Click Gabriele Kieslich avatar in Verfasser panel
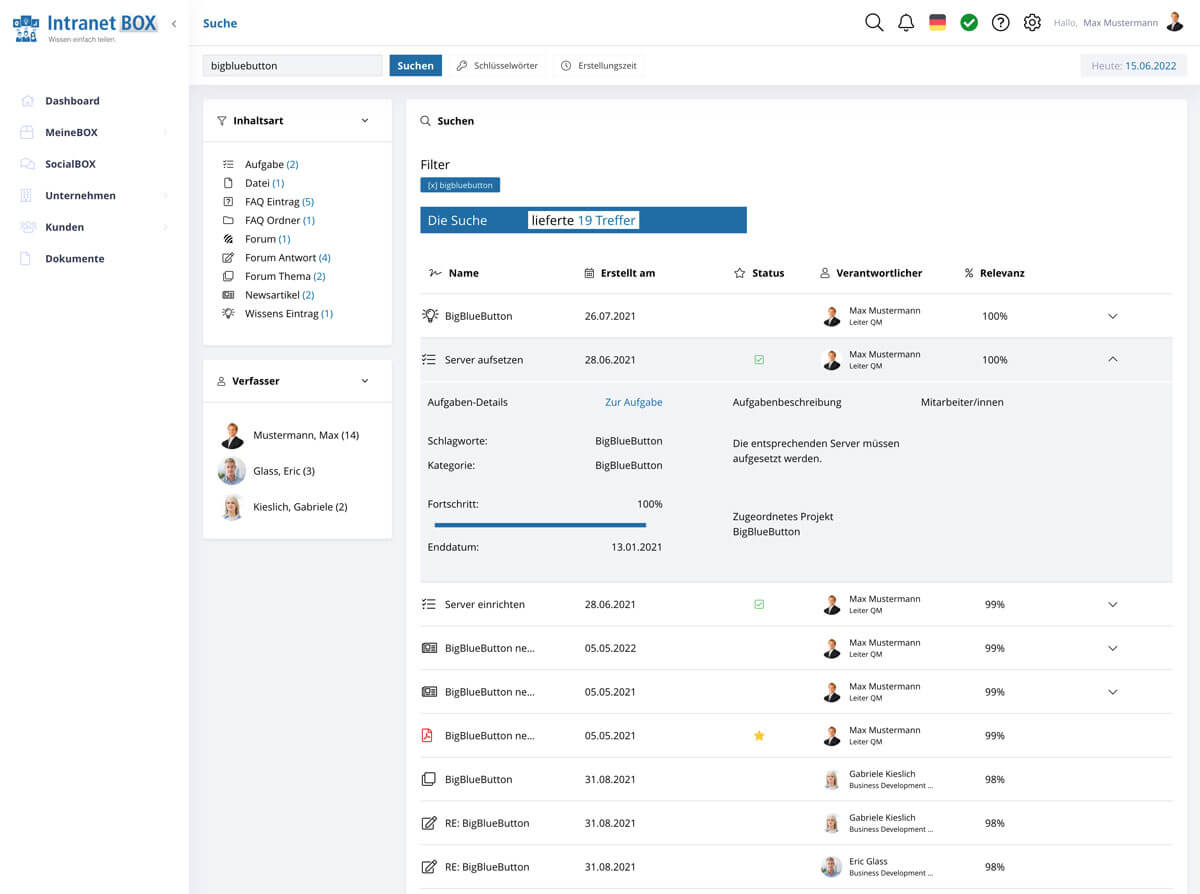Viewport: 1200px width, 894px height. pos(232,507)
